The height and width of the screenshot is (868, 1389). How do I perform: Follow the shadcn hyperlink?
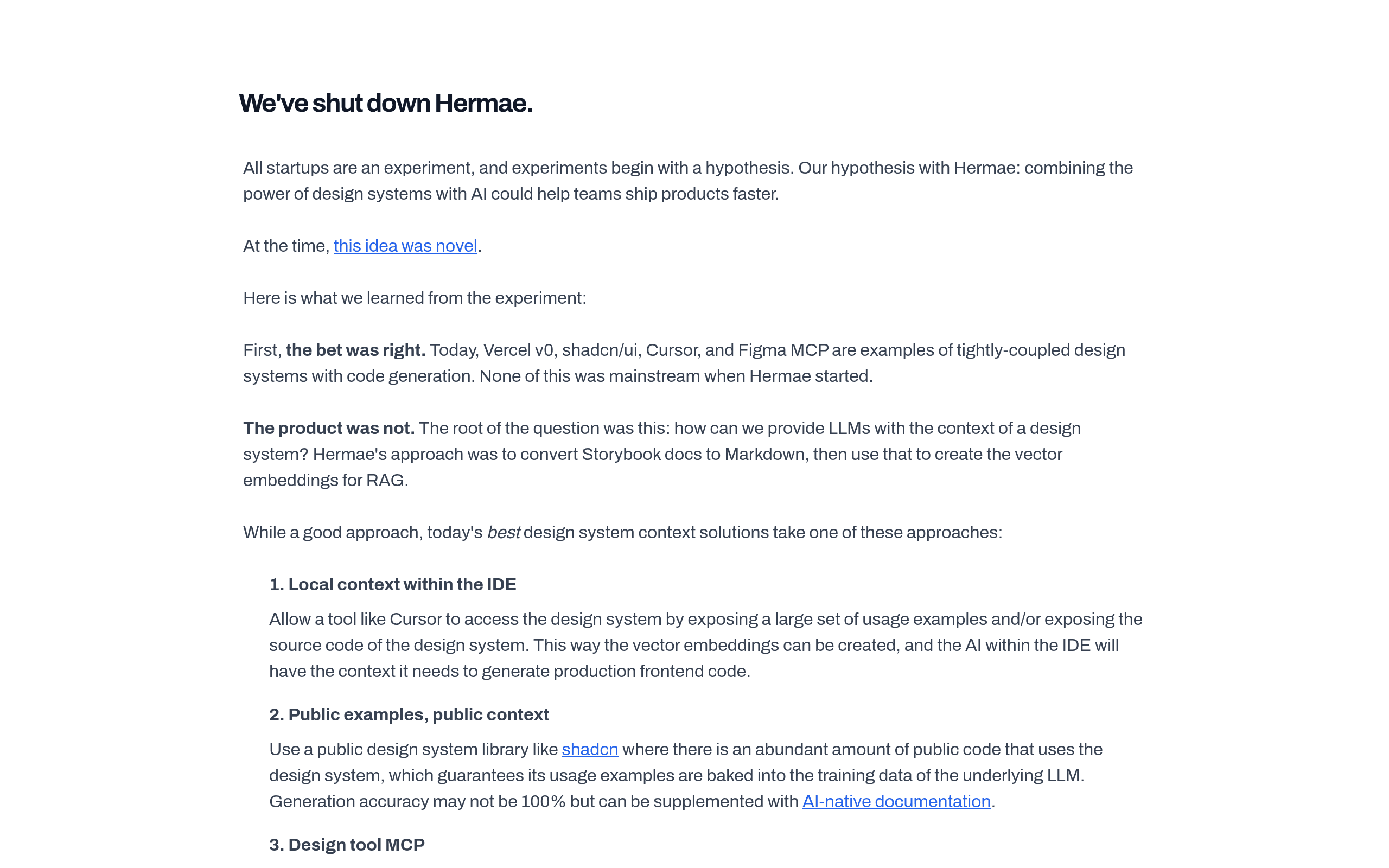tap(589, 749)
